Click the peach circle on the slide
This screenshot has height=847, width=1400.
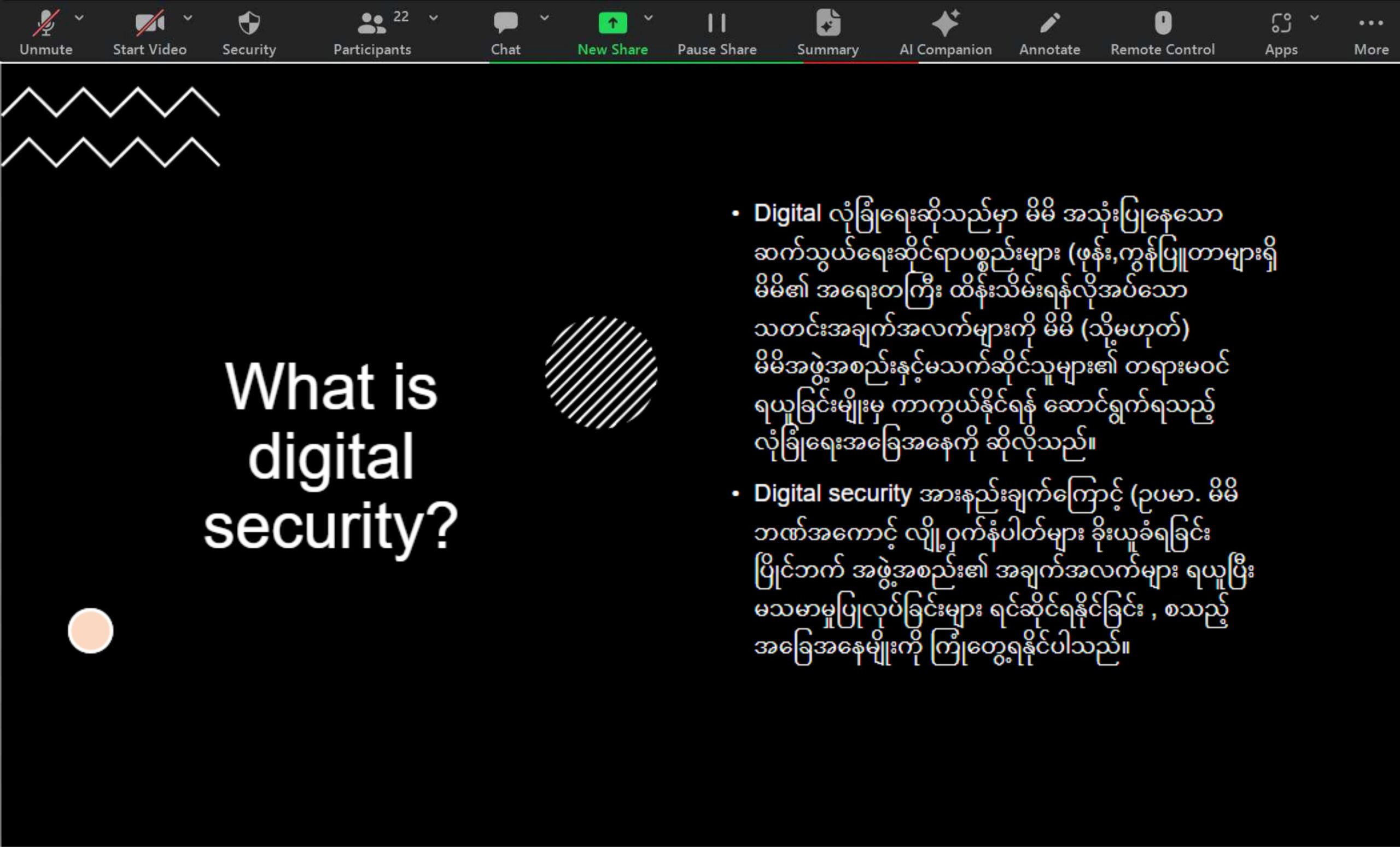[x=90, y=631]
